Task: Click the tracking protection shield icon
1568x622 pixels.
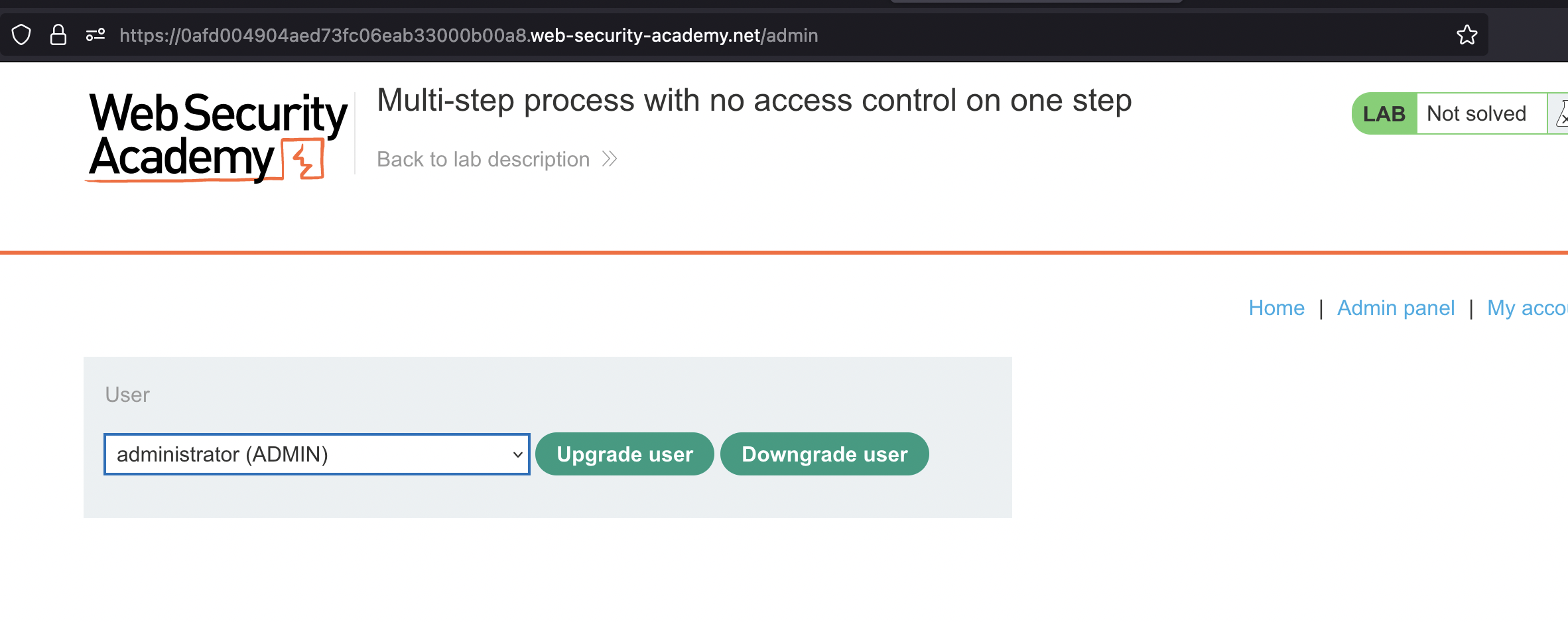Action: click(21, 34)
